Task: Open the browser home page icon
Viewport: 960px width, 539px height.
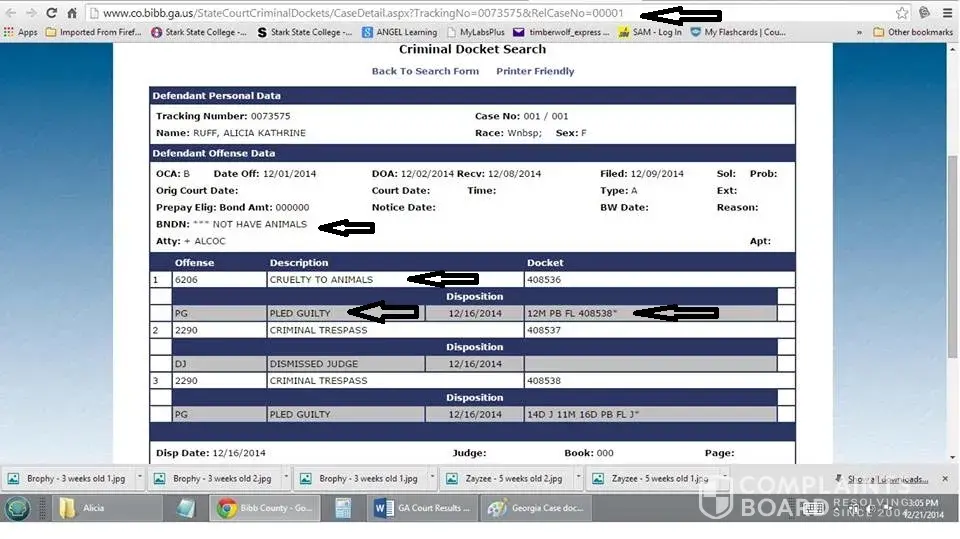Action: point(72,13)
